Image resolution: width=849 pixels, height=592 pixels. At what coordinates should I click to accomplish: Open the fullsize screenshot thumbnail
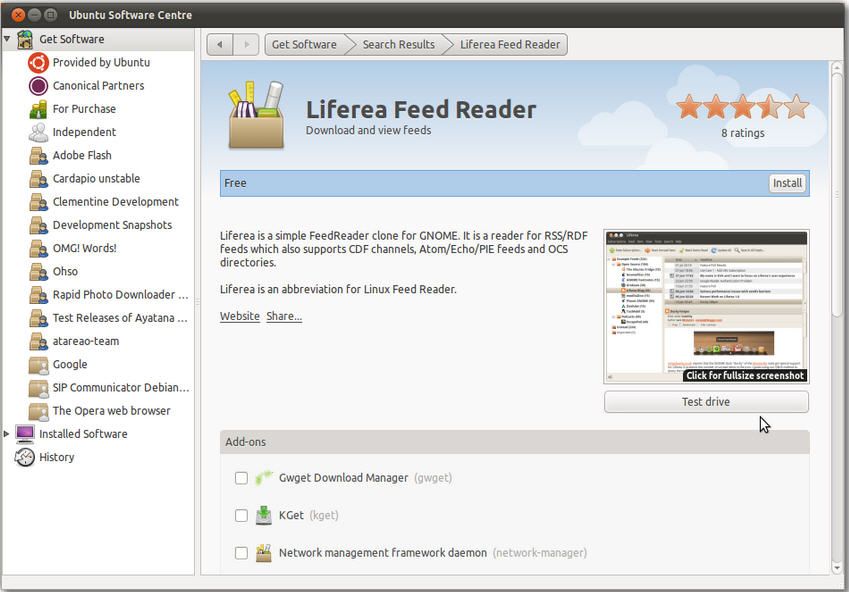pos(707,307)
